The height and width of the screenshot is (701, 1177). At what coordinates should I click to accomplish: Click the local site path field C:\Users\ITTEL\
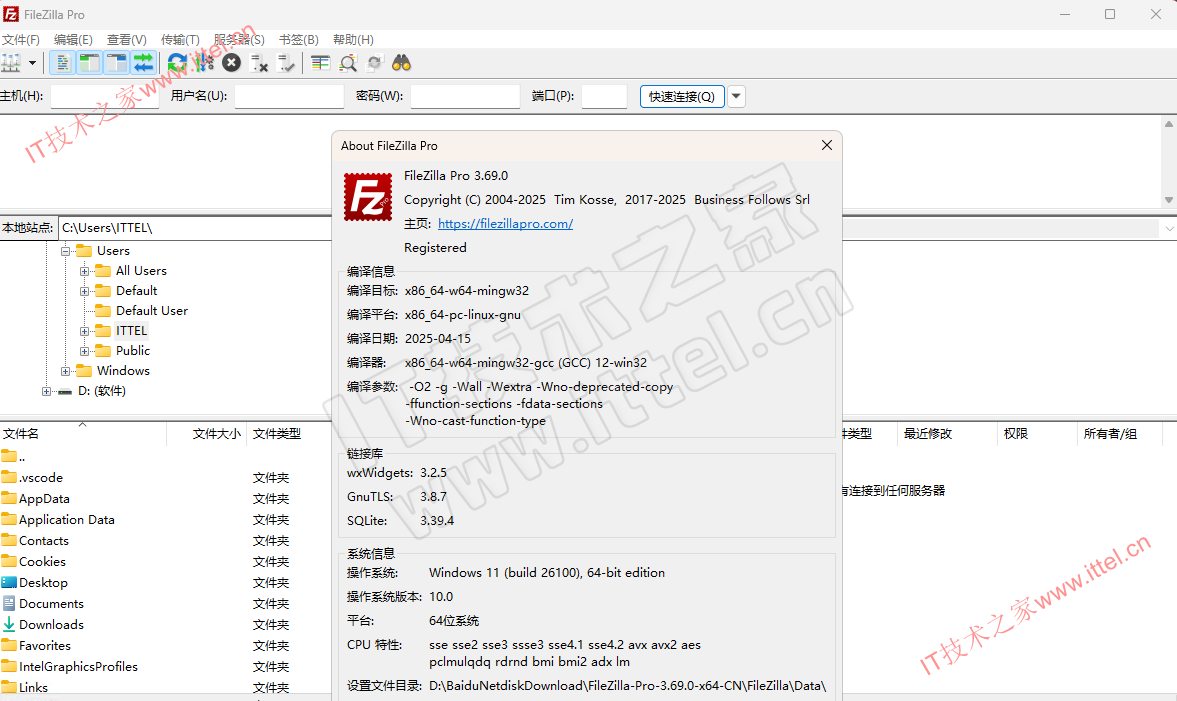coord(195,228)
